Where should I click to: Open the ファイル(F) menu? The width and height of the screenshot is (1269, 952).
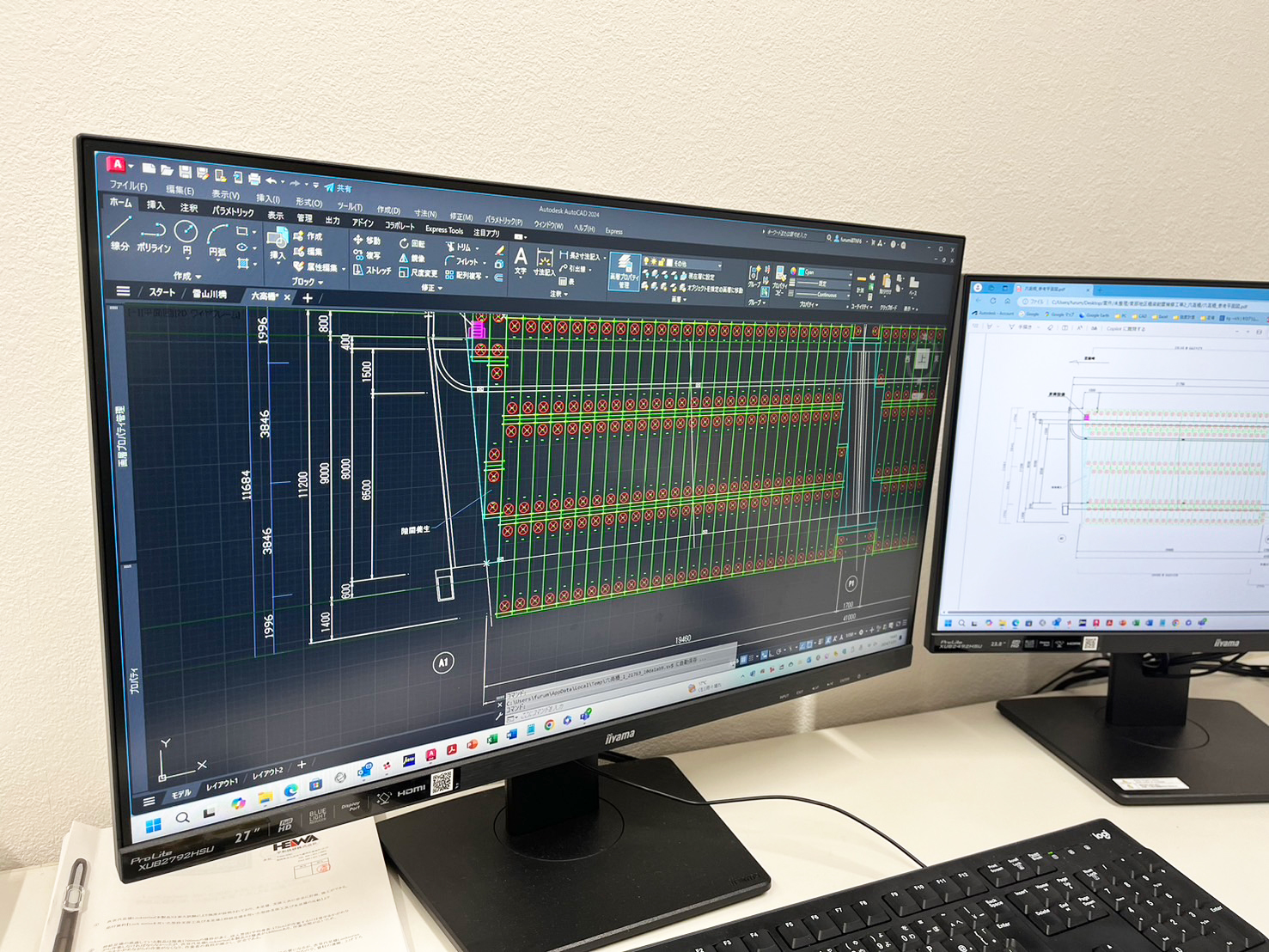coord(128,186)
